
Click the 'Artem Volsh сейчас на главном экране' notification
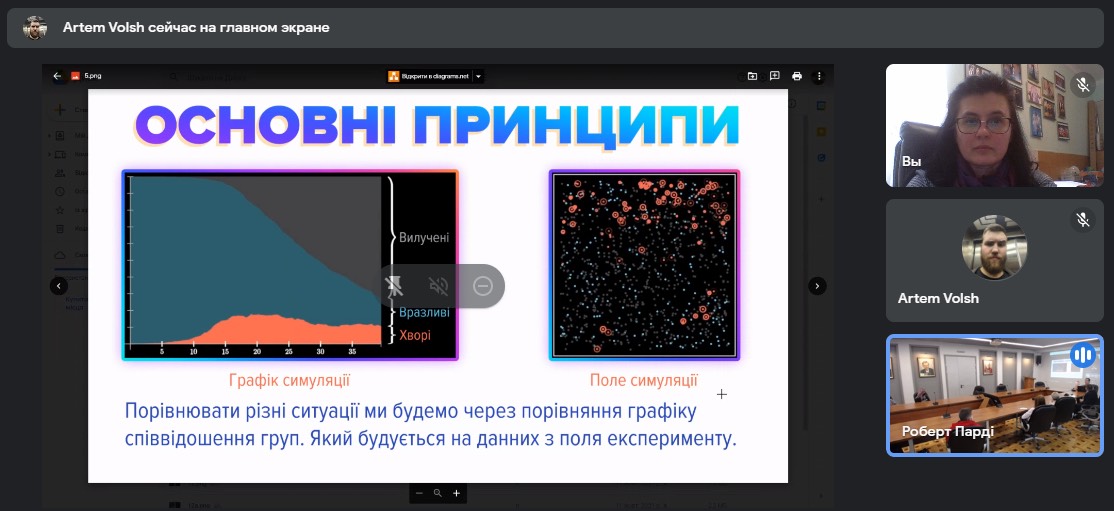click(195, 28)
